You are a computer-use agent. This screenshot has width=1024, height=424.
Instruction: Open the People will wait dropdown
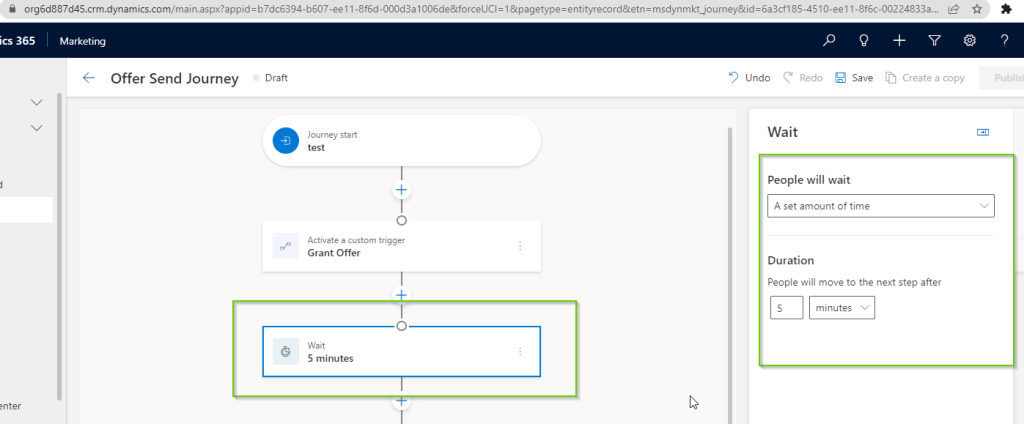coord(881,206)
